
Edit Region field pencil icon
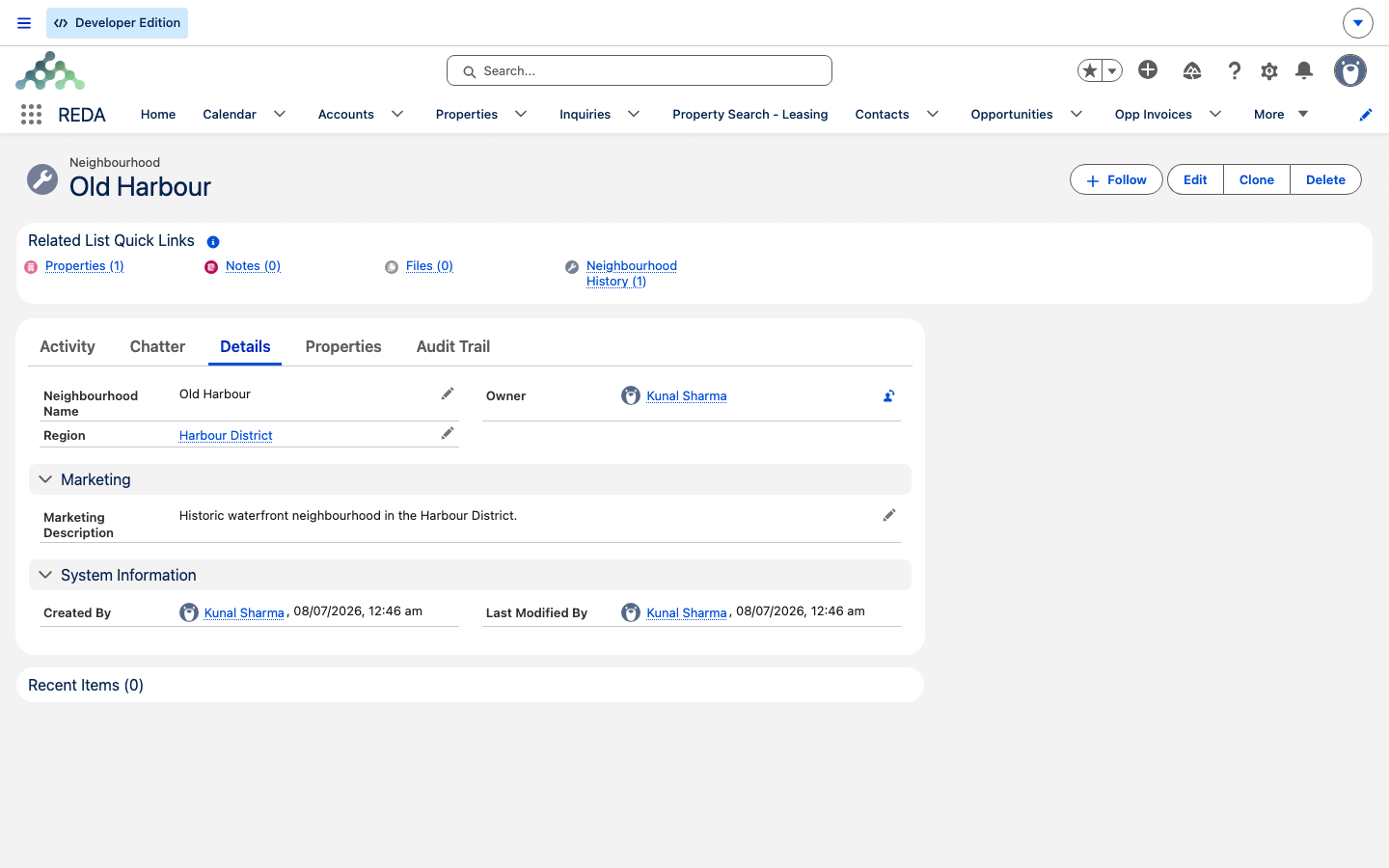click(x=448, y=434)
